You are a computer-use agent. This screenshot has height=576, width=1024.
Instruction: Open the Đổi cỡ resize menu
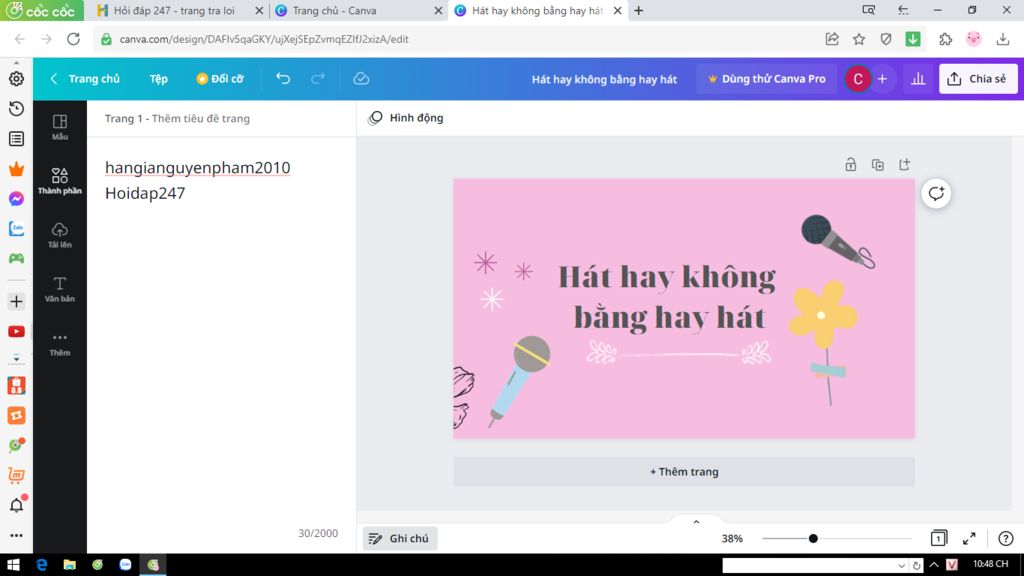pos(220,79)
